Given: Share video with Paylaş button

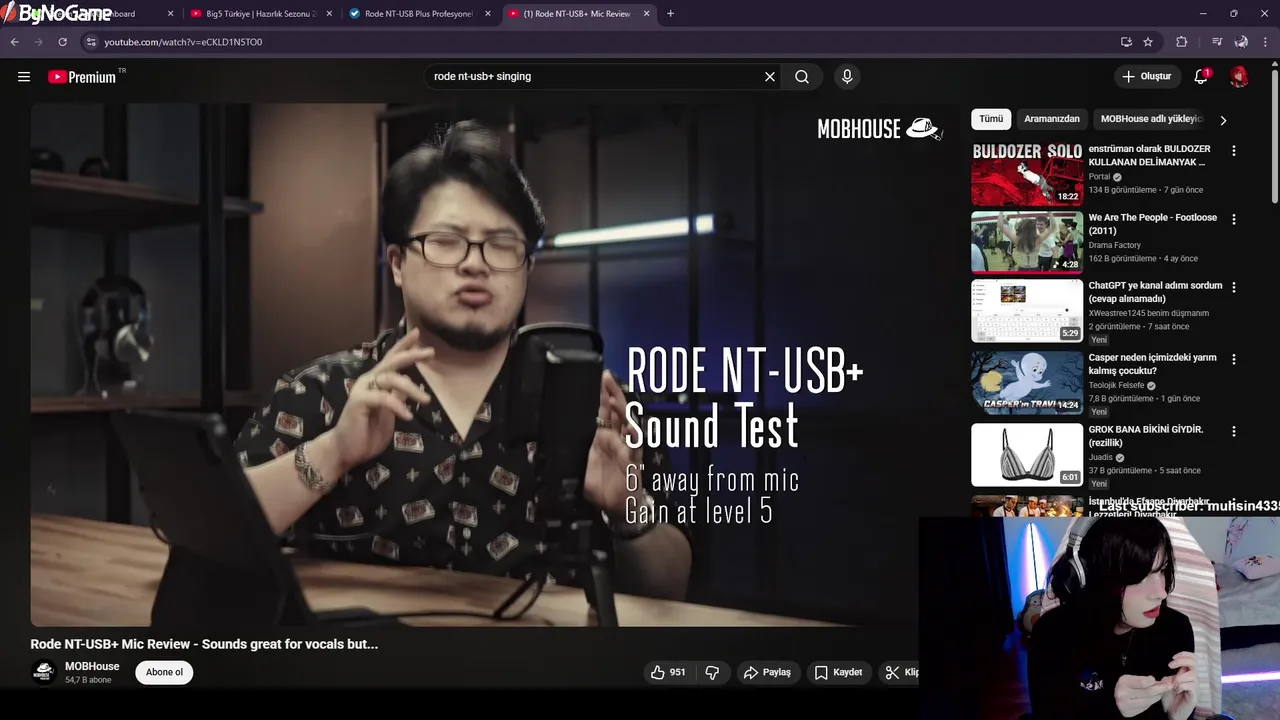Looking at the screenshot, I should (x=767, y=672).
